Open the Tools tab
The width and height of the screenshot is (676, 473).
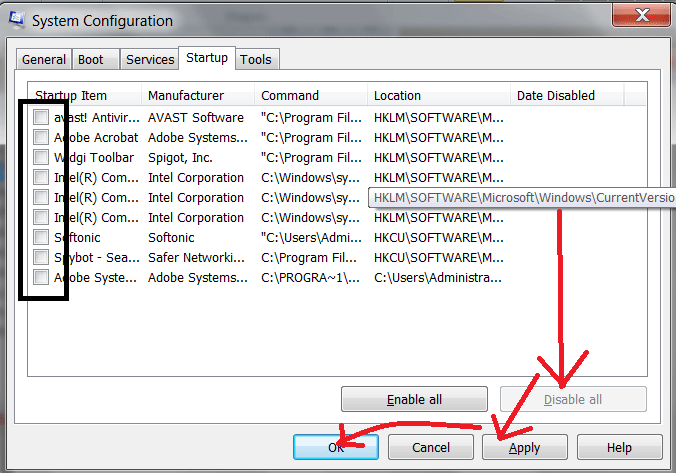tap(256, 59)
